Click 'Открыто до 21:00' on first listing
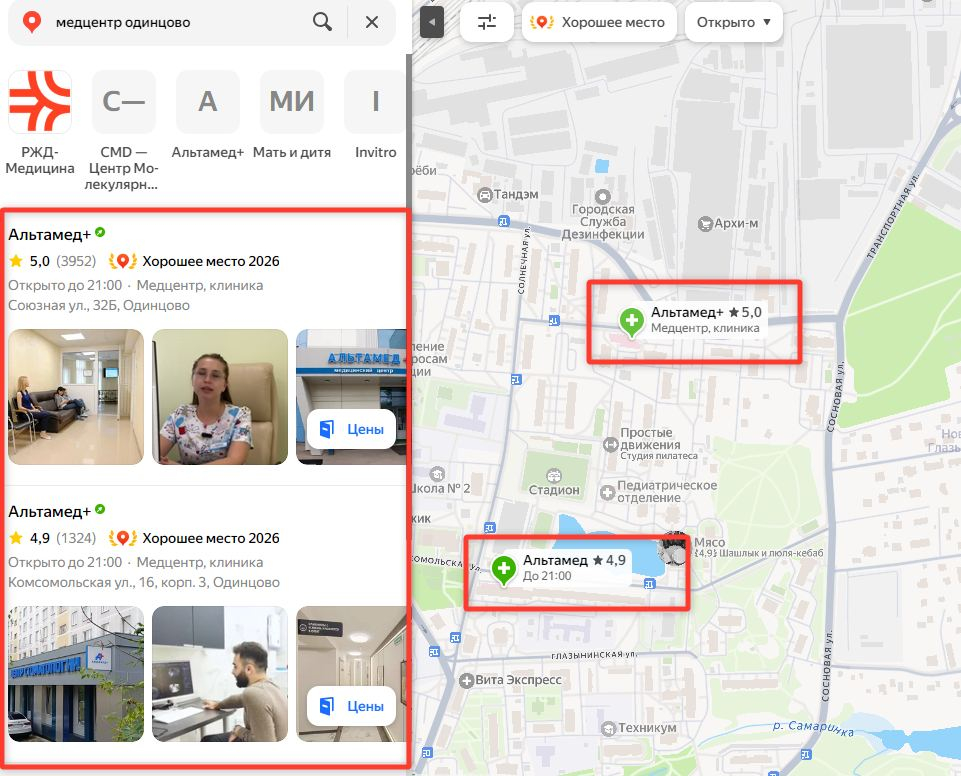Image resolution: width=961 pixels, height=776 pixels. pos(65,285)
